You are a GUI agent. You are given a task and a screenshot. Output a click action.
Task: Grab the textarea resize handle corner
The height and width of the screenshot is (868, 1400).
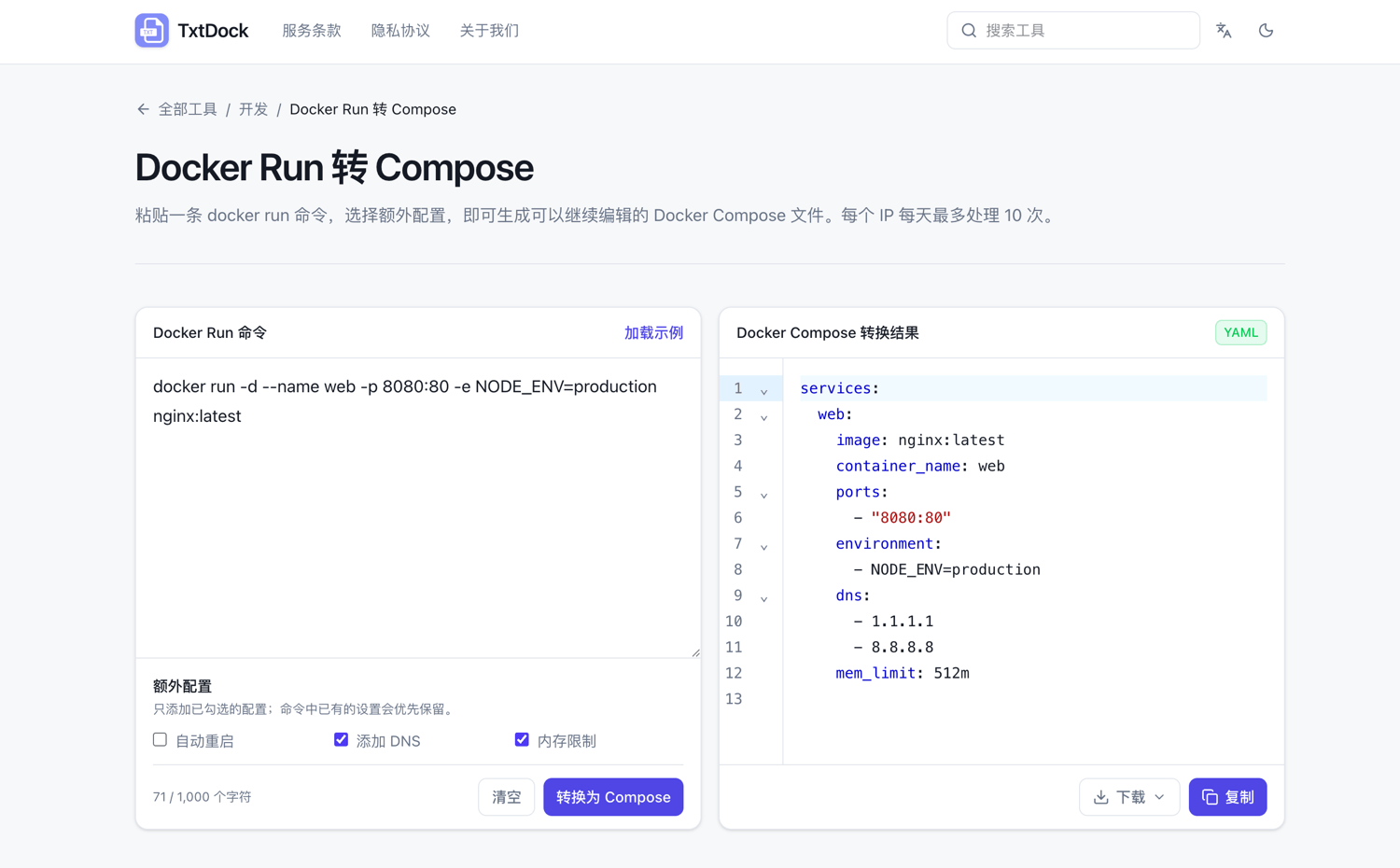coord(695,652)
